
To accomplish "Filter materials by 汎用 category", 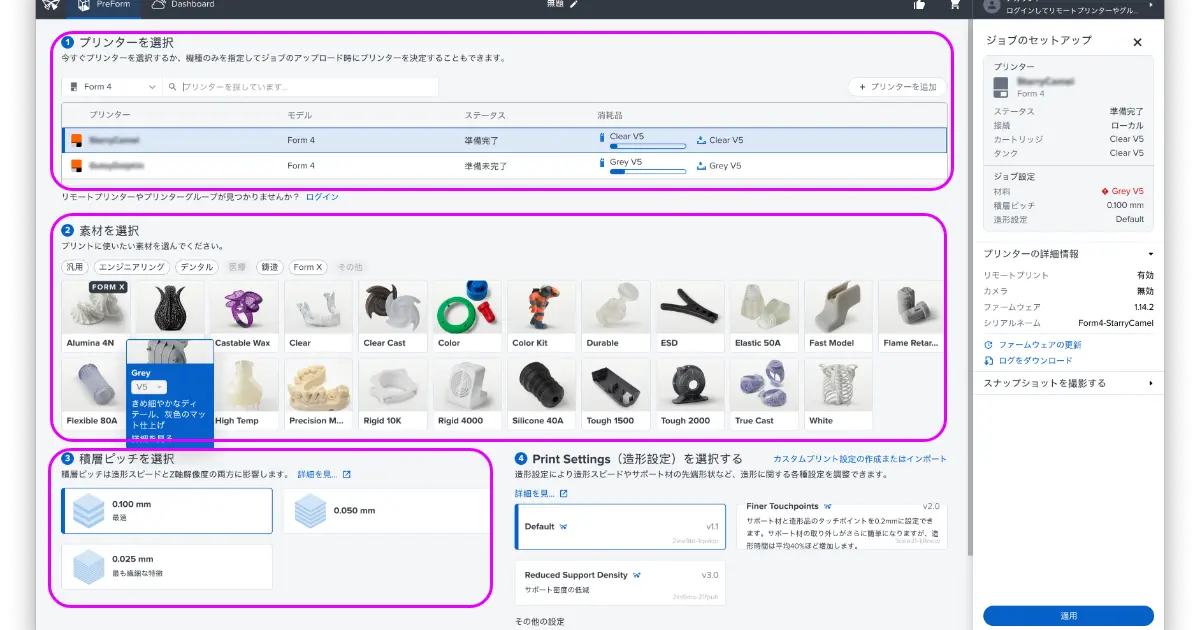I will [75, 267].
